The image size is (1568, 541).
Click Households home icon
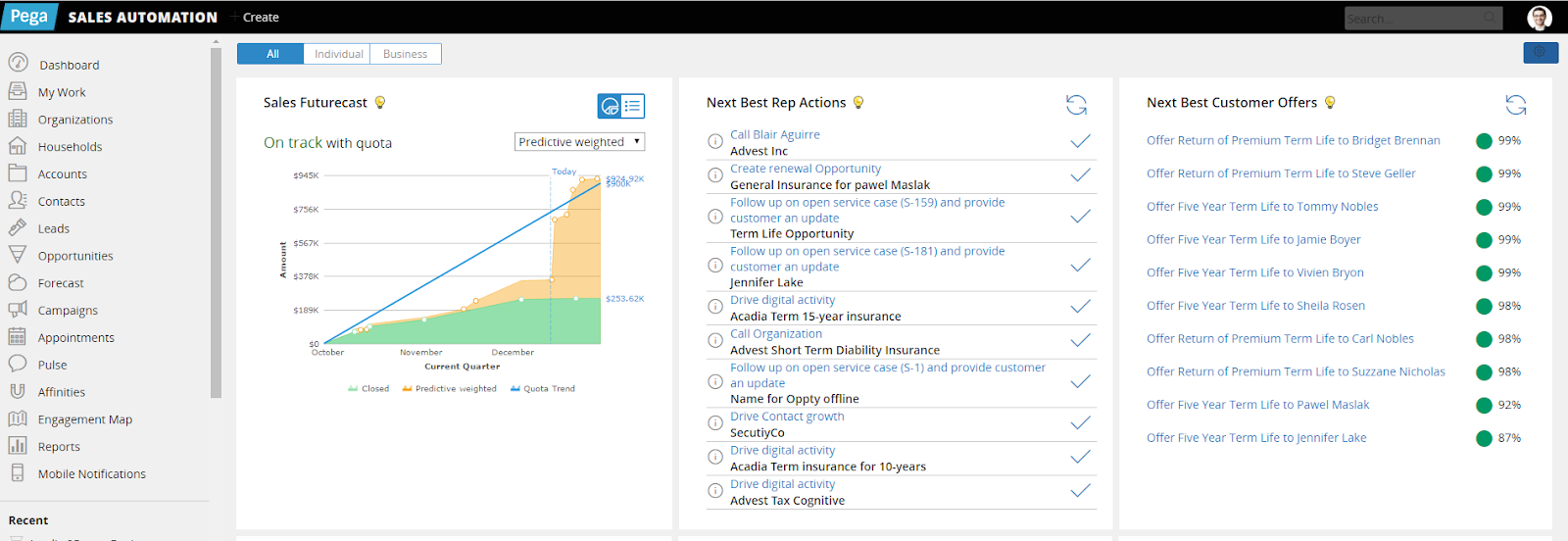click(x=18, y=146)
